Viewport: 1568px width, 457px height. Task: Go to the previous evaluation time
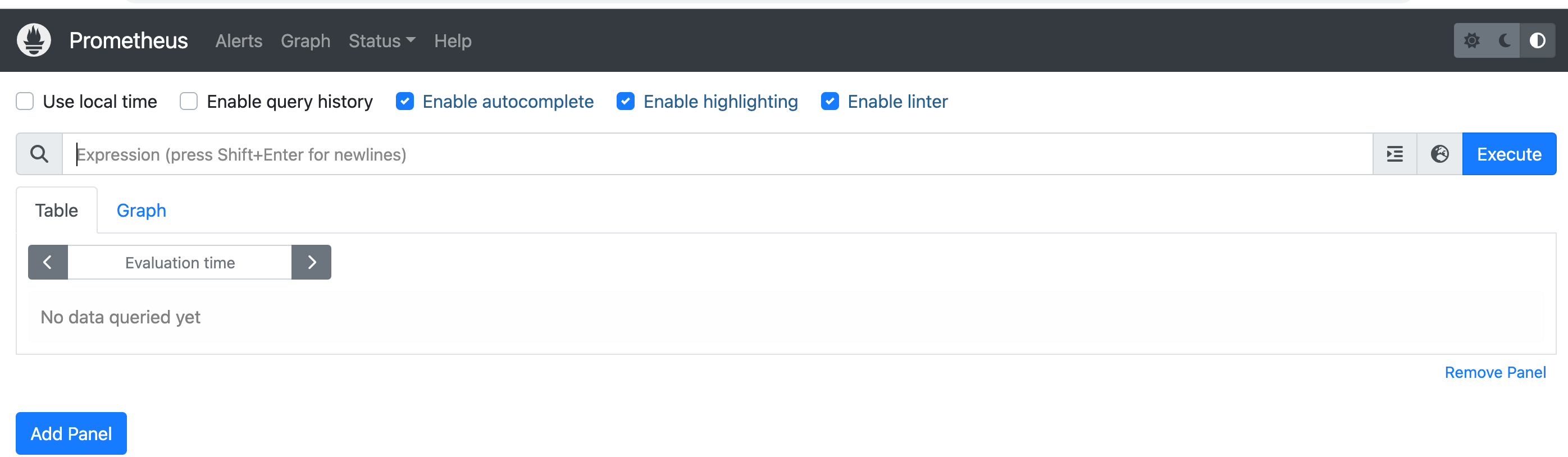click(x=48, y=262)
